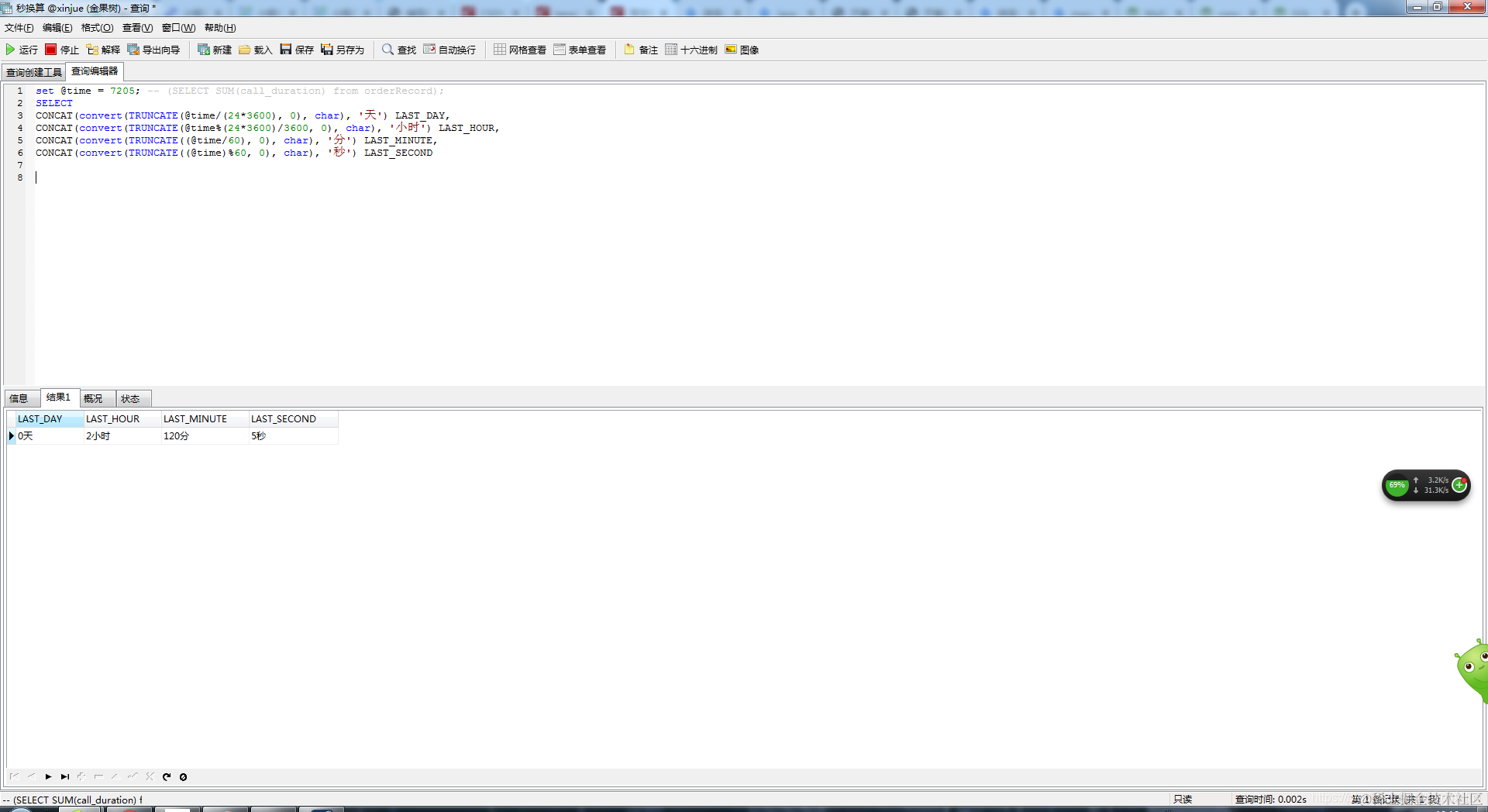Open the 文件(F) menu

[19, 28]
